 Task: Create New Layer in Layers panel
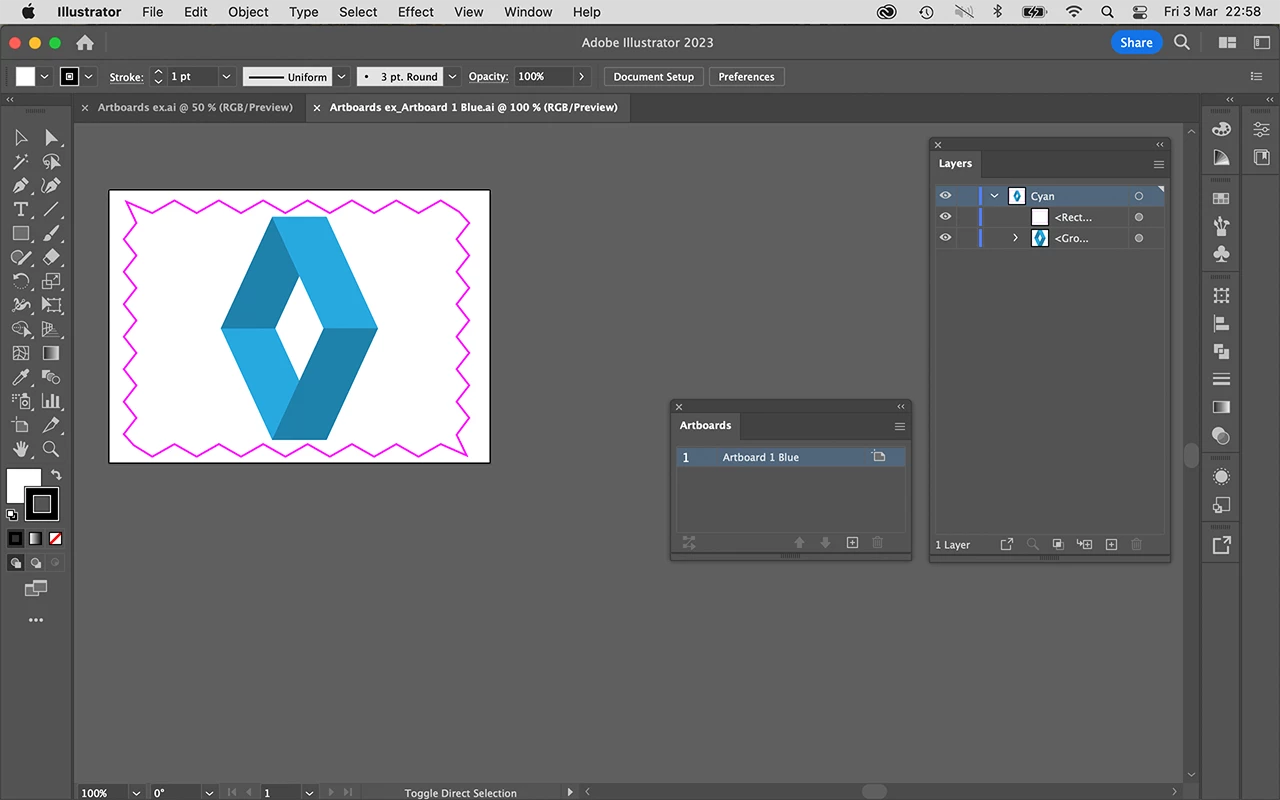click(1111, 545)
